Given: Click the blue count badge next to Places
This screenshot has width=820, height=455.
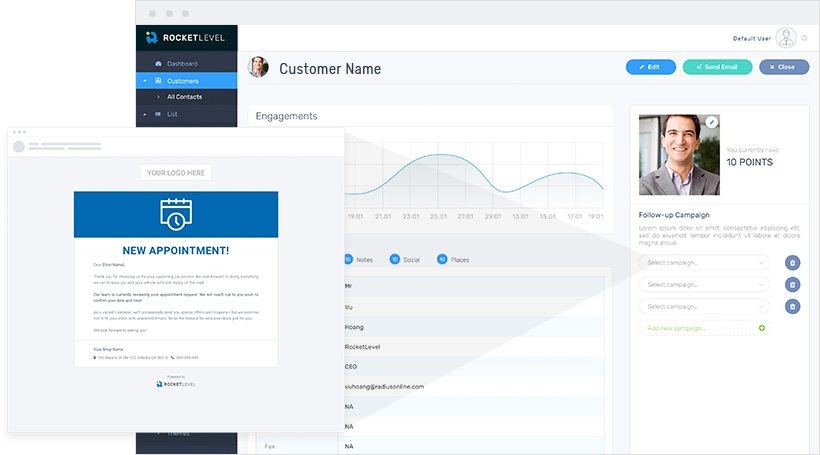Looking at the screenshot, I should (x=442, y=259).
